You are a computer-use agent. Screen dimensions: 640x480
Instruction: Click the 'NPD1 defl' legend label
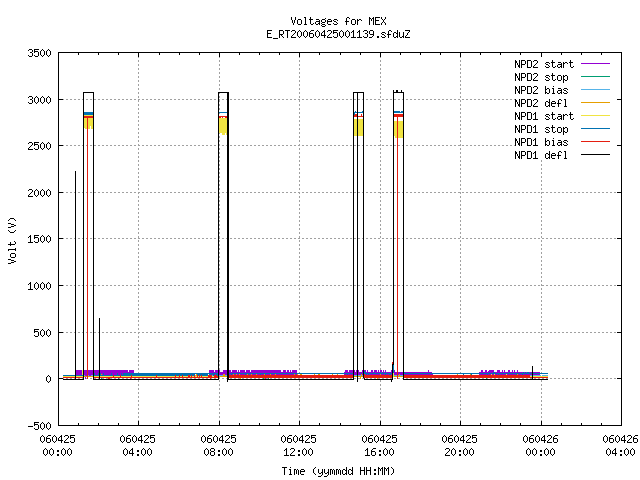tap(541, 156)
